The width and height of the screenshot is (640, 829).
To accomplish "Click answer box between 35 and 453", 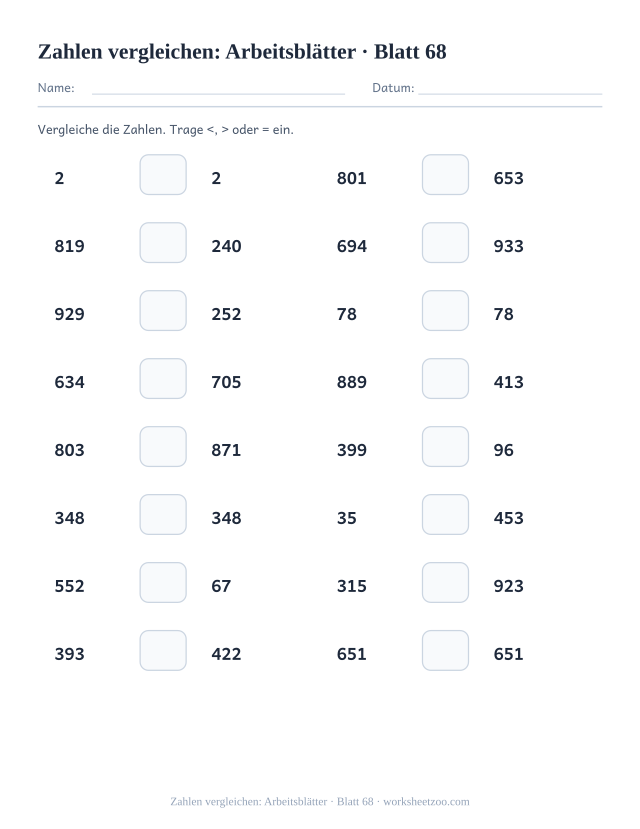I will (x=445, y=514).
